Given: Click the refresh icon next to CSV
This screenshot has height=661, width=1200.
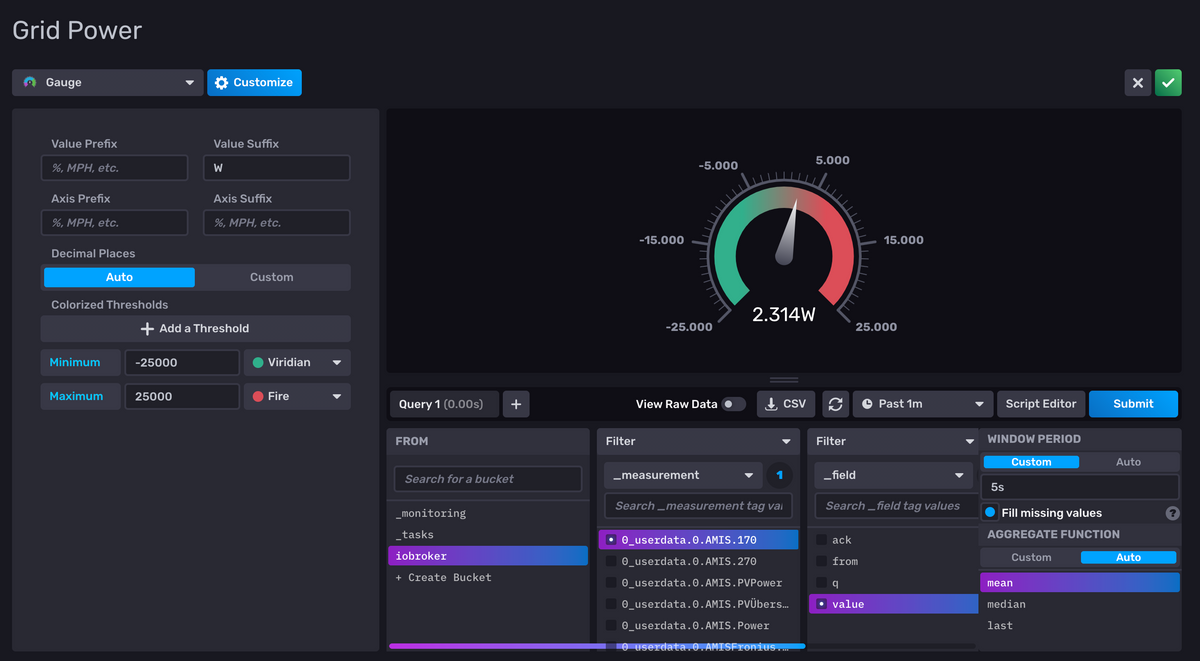Looking at the screenshot, I should [x=835, y=404].
